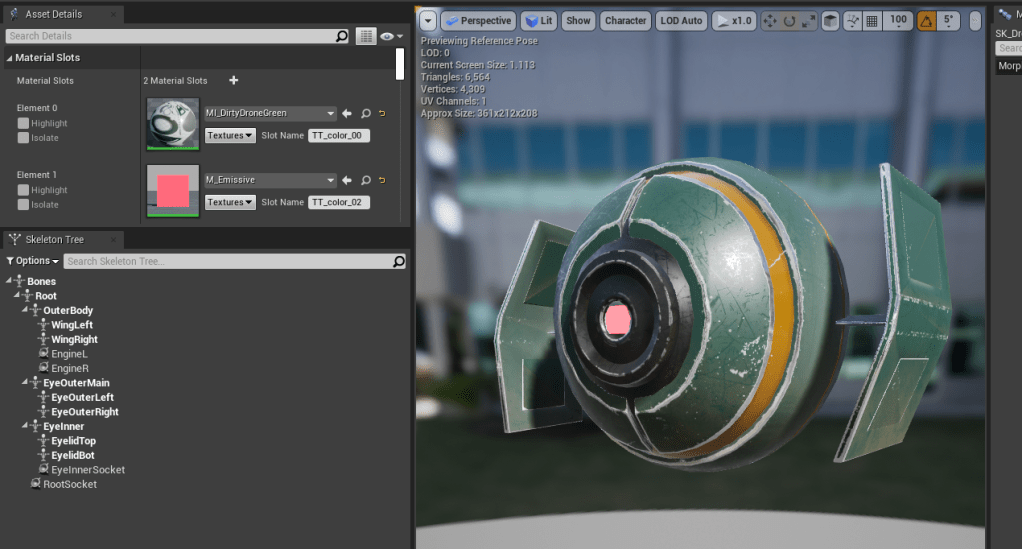Viewport: 1022px width, 549px height.
Task: Open Textures dropdown for MI_DirtyDroneGreen
Action: tap(230, 135)
